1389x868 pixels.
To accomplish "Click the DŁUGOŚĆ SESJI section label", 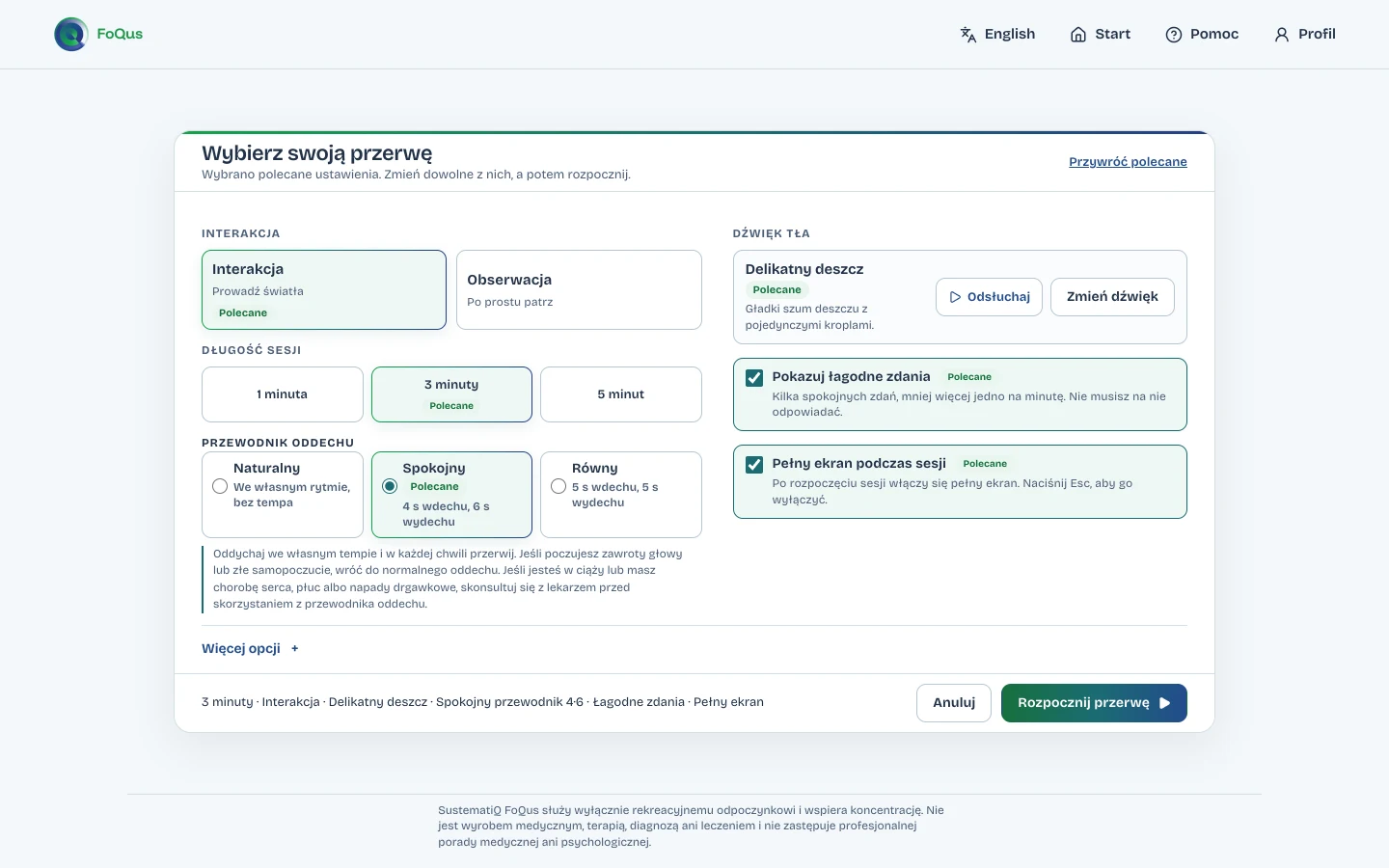I will coord(252,350).
